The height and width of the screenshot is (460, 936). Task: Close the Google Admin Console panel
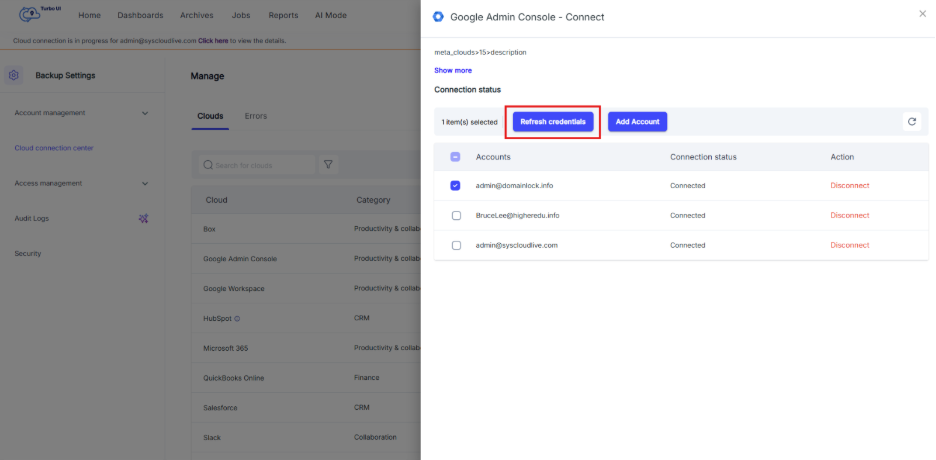pos(922,14)
